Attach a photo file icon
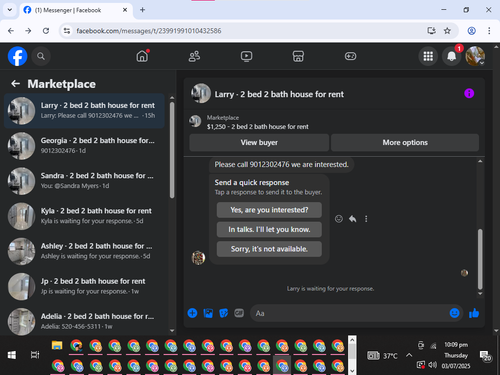 (x=208, y=313)
